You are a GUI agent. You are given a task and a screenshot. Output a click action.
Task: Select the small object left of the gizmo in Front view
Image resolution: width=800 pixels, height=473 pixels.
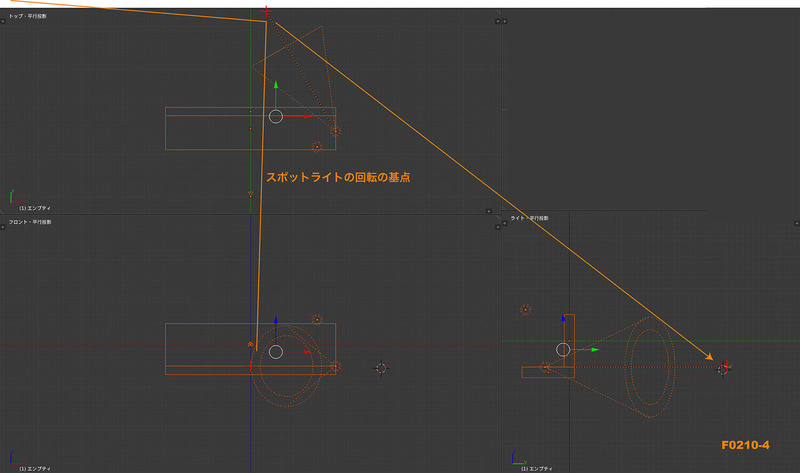(x=251, y=344)
